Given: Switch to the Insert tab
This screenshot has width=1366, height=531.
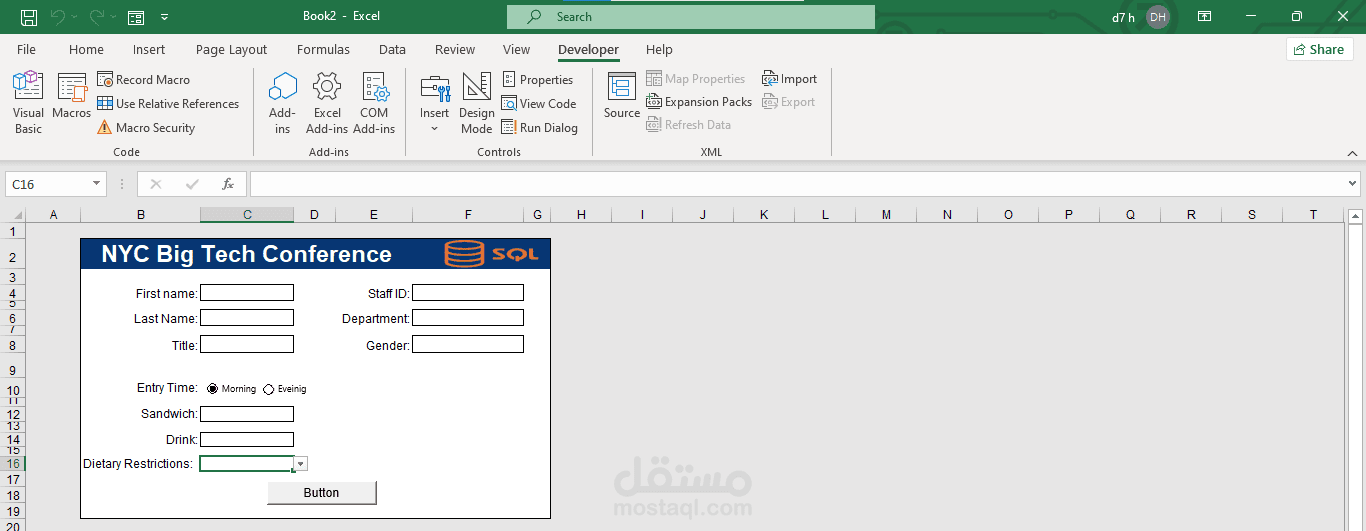Looking at the screenshot, I should pyautogui.click(x=149, y=49).
